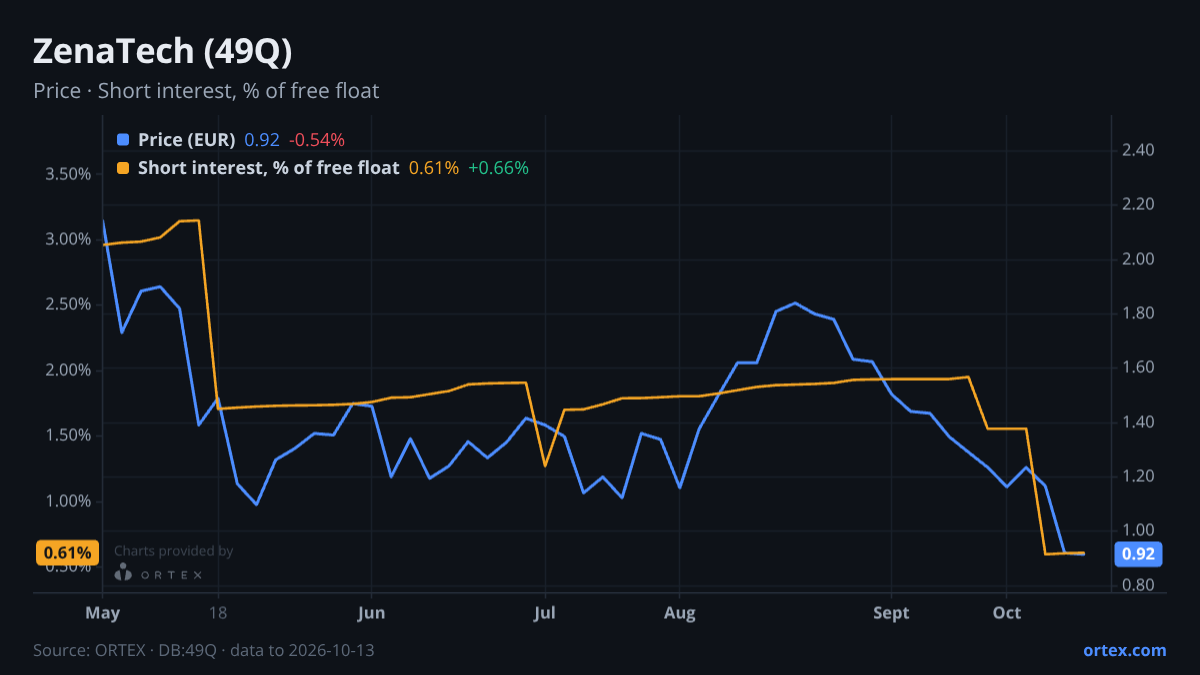
Task: Click the 1.60 right axis label
Action: click(x=1138, y=368)
